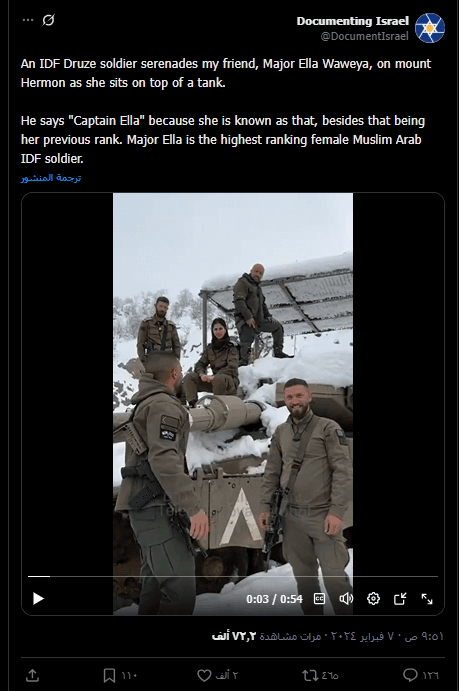Open video settings gear
This screenshot has width=459, height=691.
click(373, 598)
